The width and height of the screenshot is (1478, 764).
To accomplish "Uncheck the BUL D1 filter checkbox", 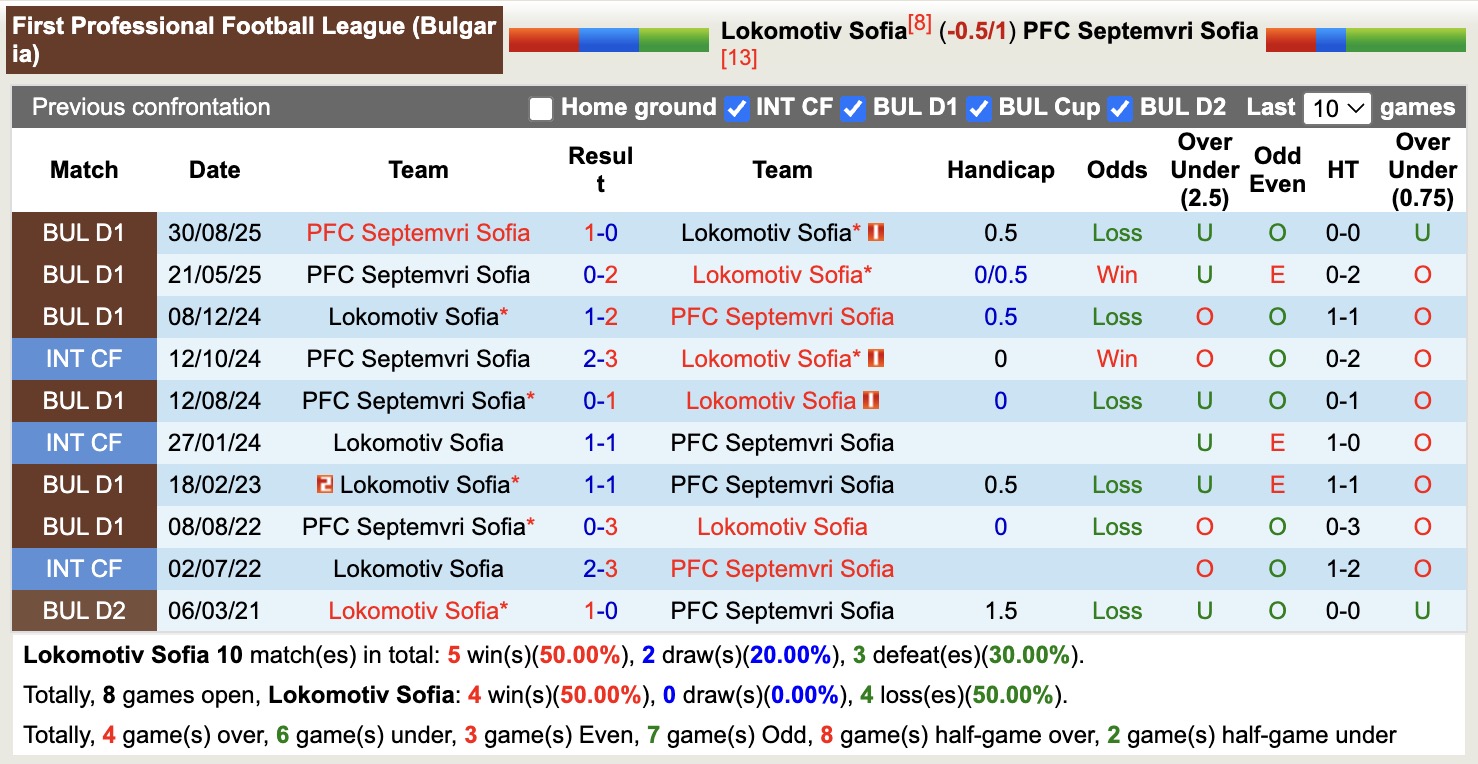I will (853, 108).
